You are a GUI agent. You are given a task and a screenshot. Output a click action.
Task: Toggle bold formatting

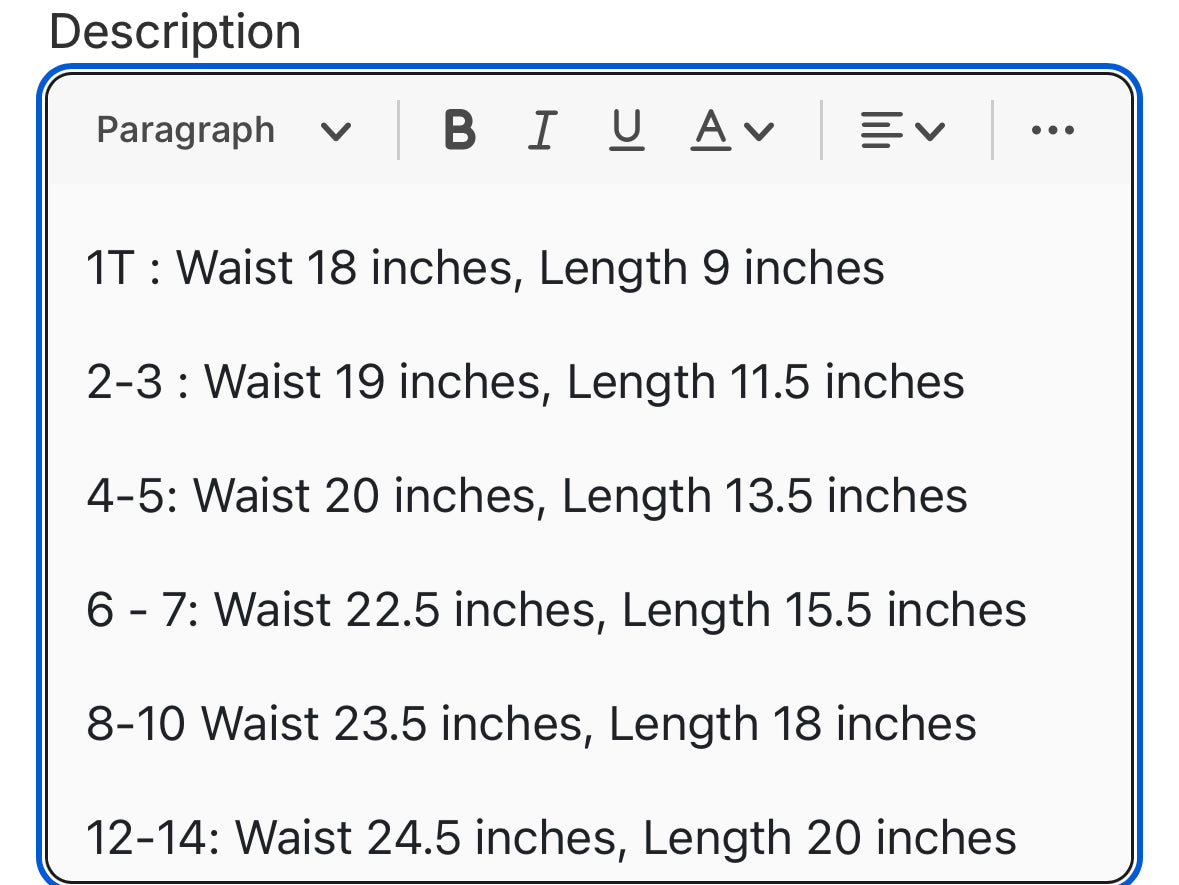pos(459,130)
